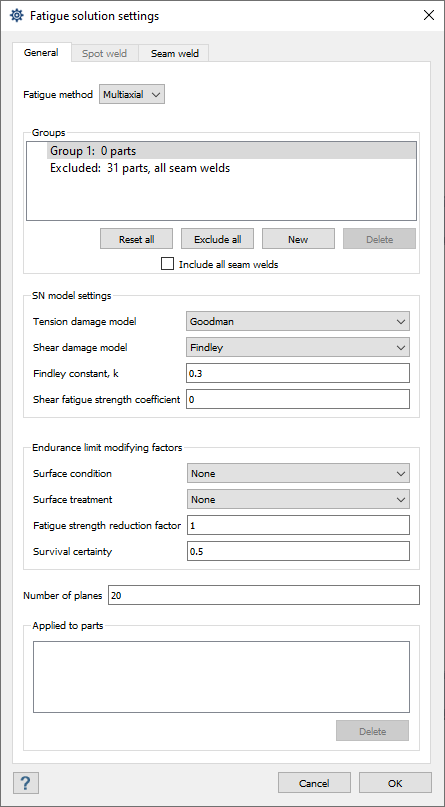The height and width of the screenshot is (807, 445).
Task: Enable Include all seam welds checkbox
Action: click(x=167, y=265)
